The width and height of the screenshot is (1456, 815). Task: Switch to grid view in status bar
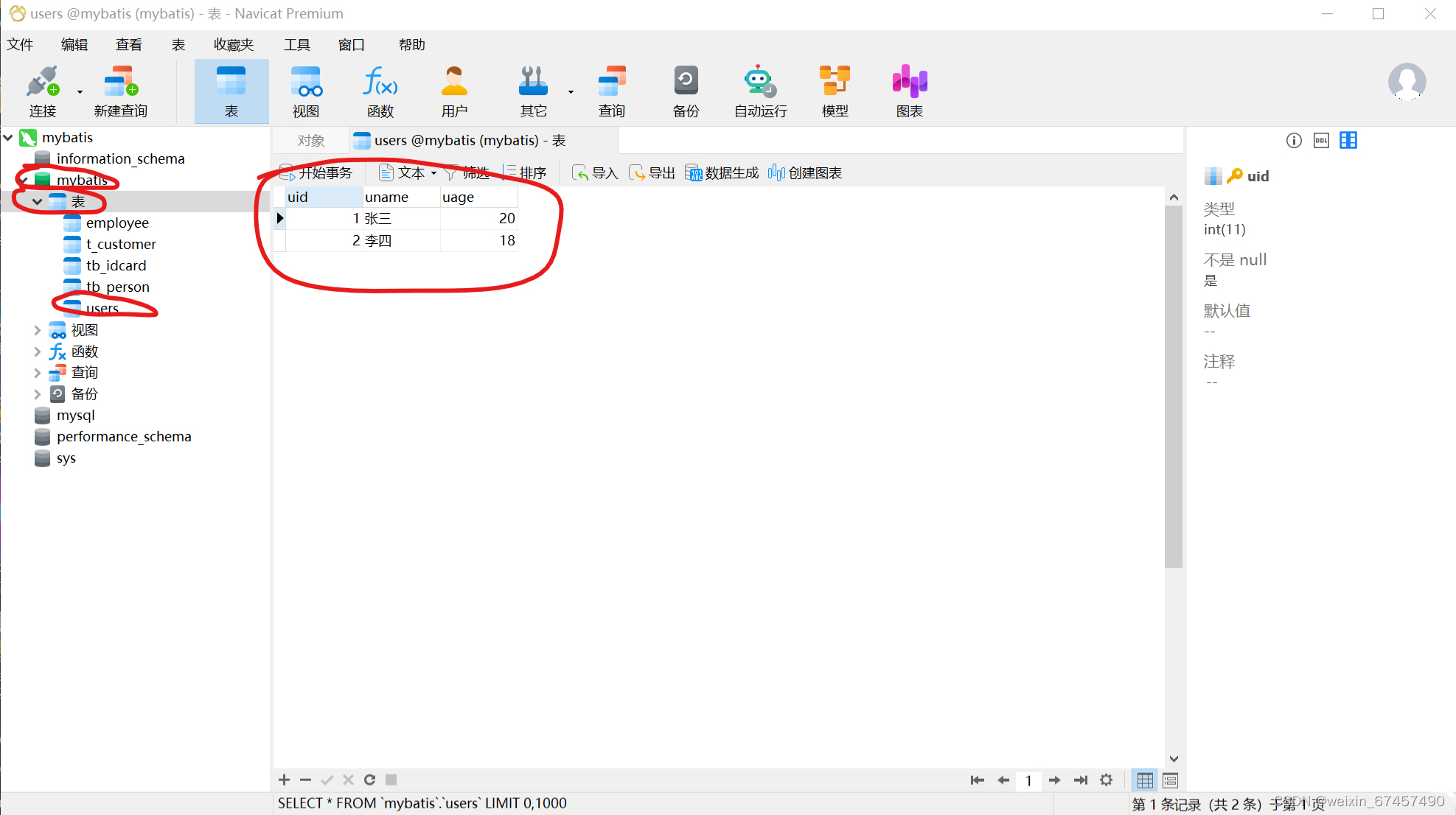pyautogui.click(x=1145, y=780)
